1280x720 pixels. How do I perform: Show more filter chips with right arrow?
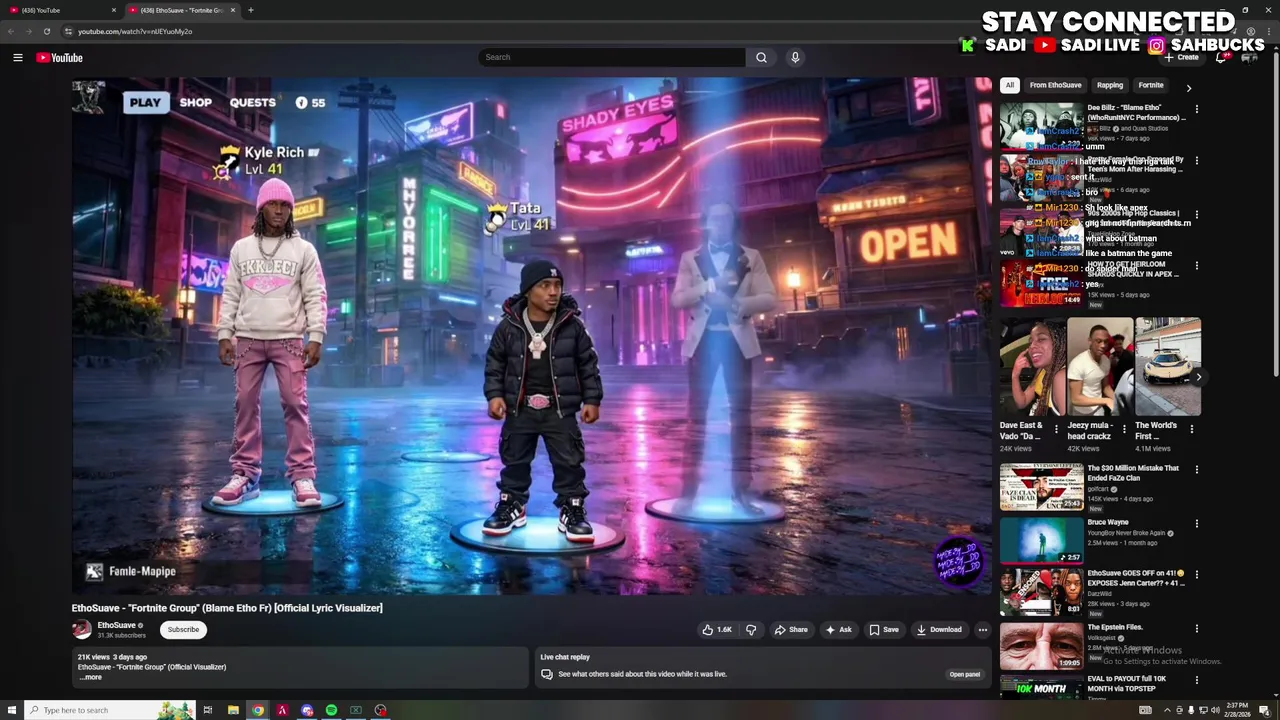pyautogui.click(x=1189, y=88)
